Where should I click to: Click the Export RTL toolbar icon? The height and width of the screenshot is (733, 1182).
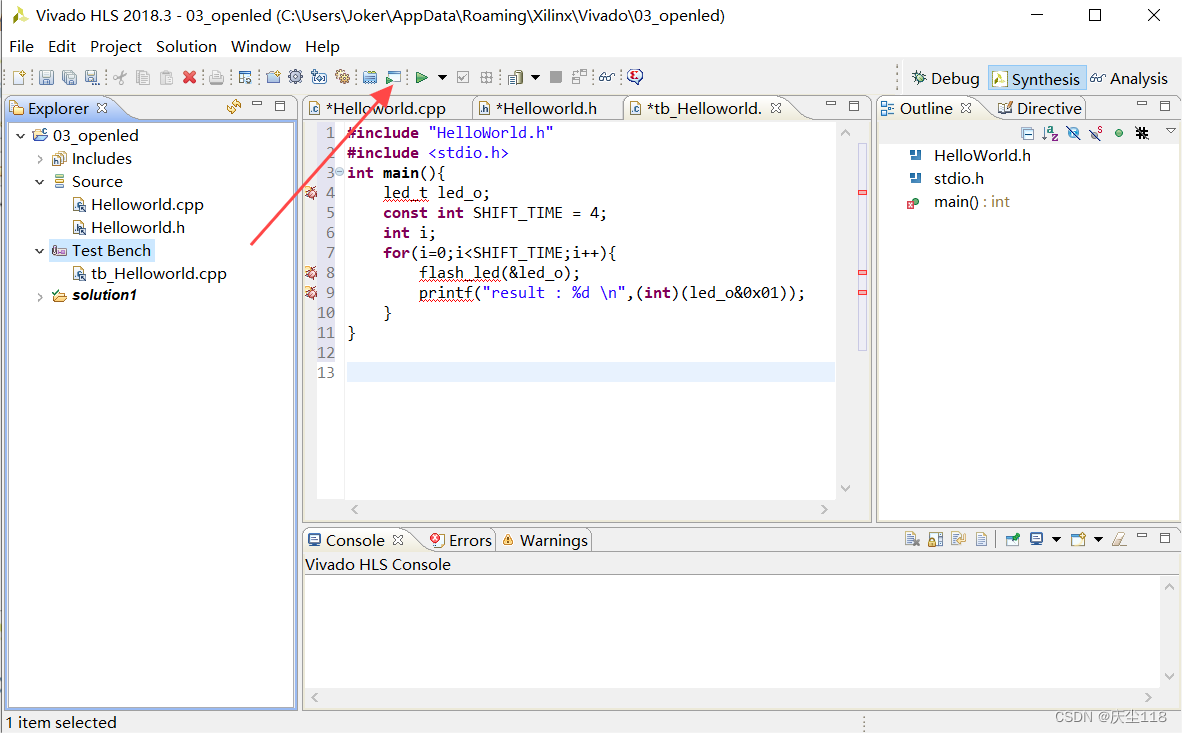point(486,77)
